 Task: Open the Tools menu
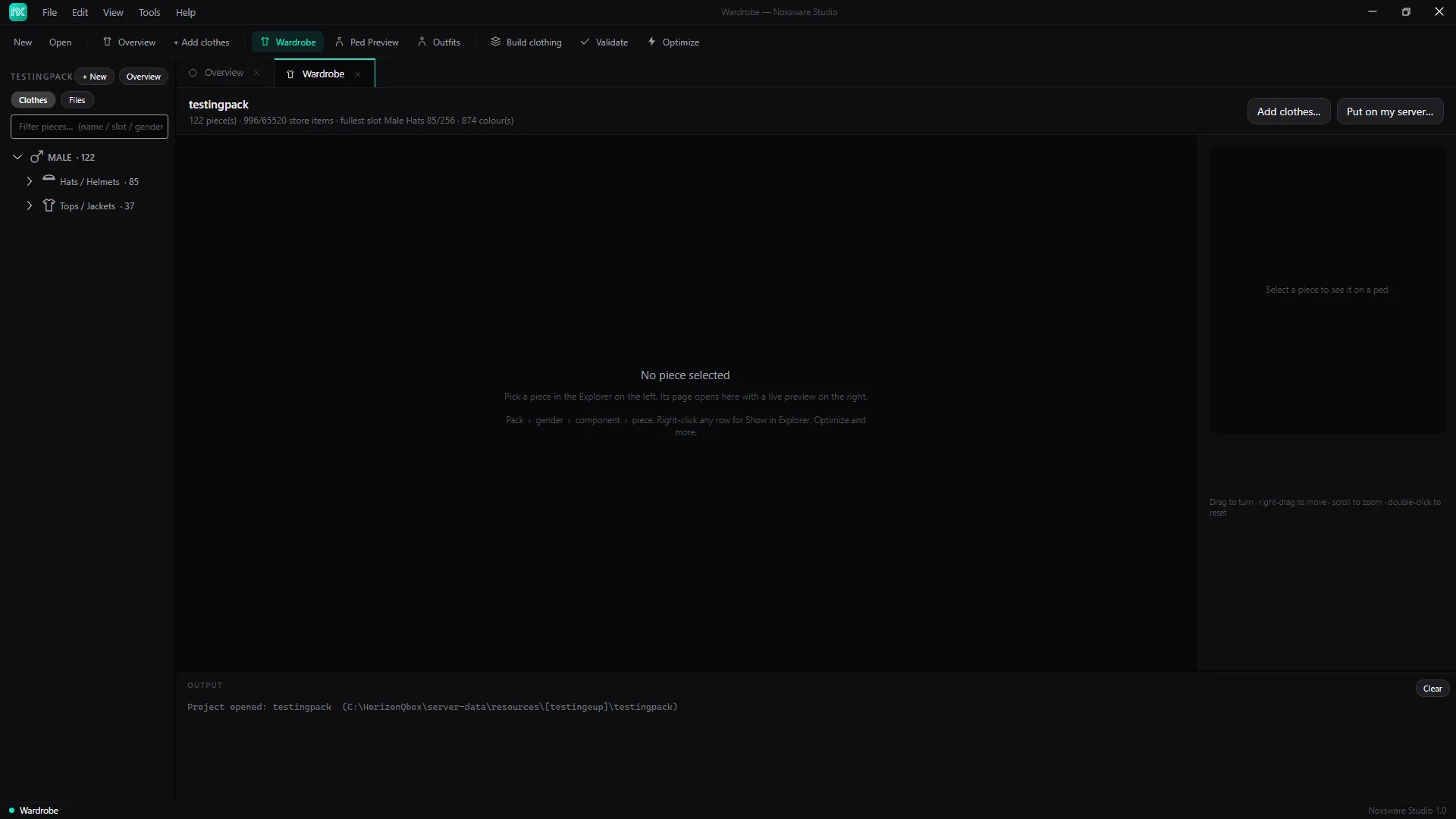click(149, 12)
